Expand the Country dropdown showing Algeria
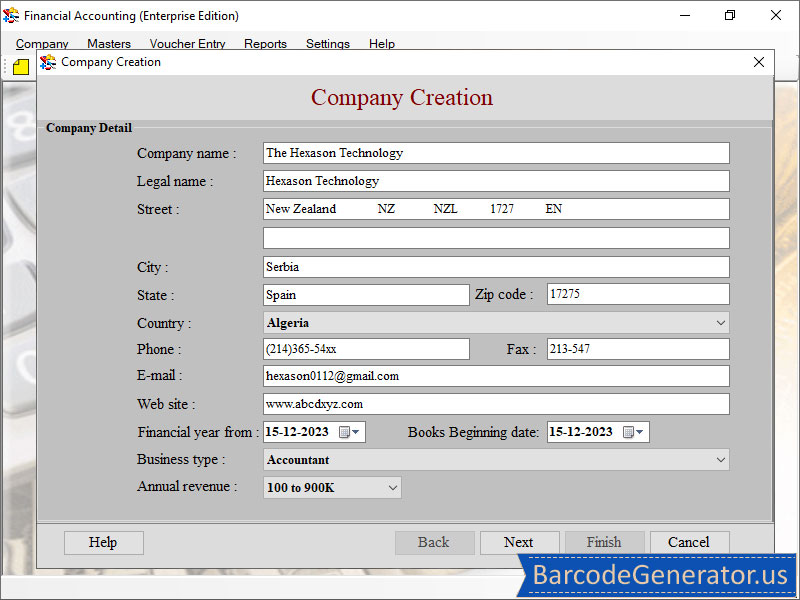 coord(718,322)
